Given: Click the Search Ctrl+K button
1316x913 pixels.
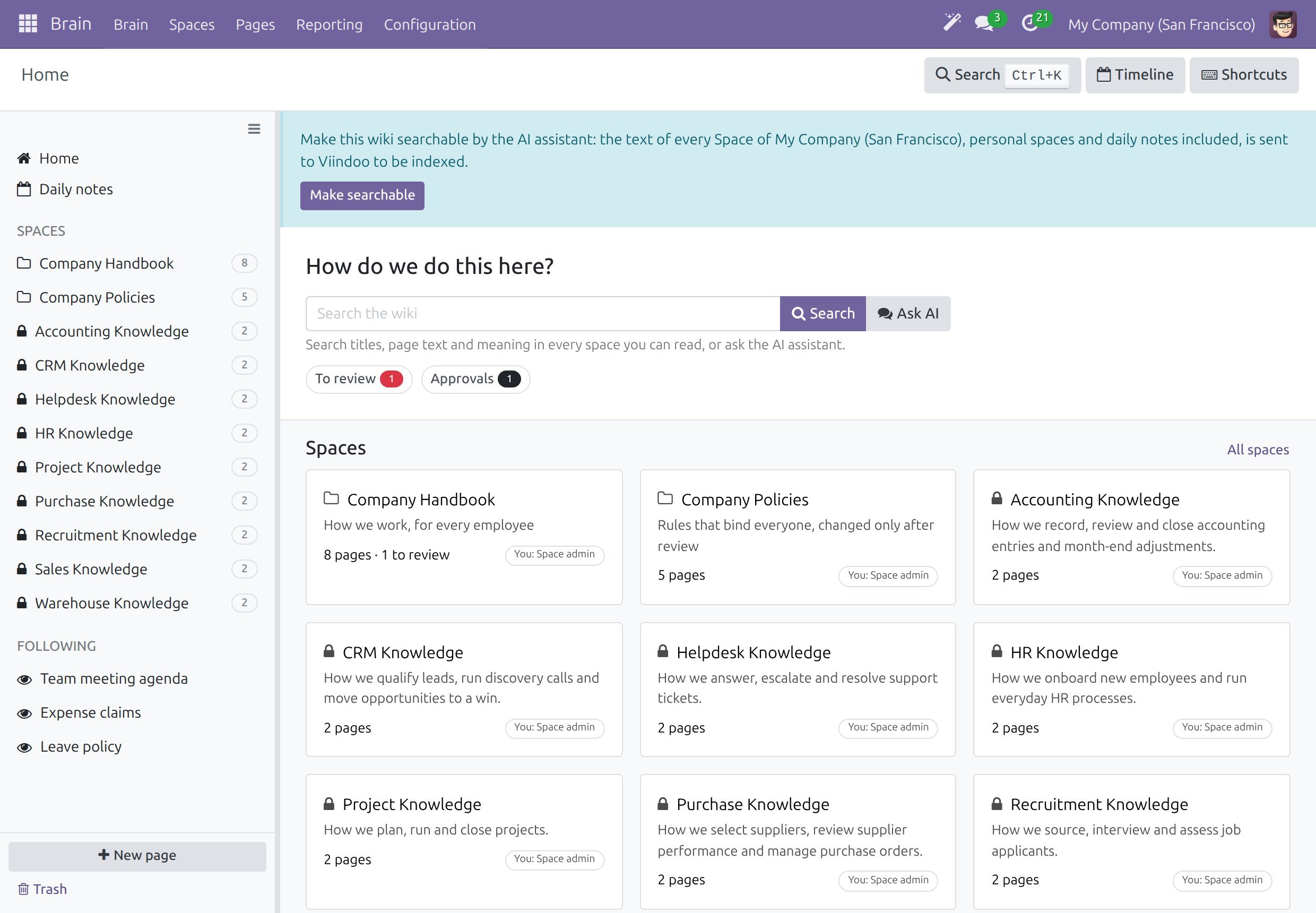Looking at the screenshot, I should 1002,75.
